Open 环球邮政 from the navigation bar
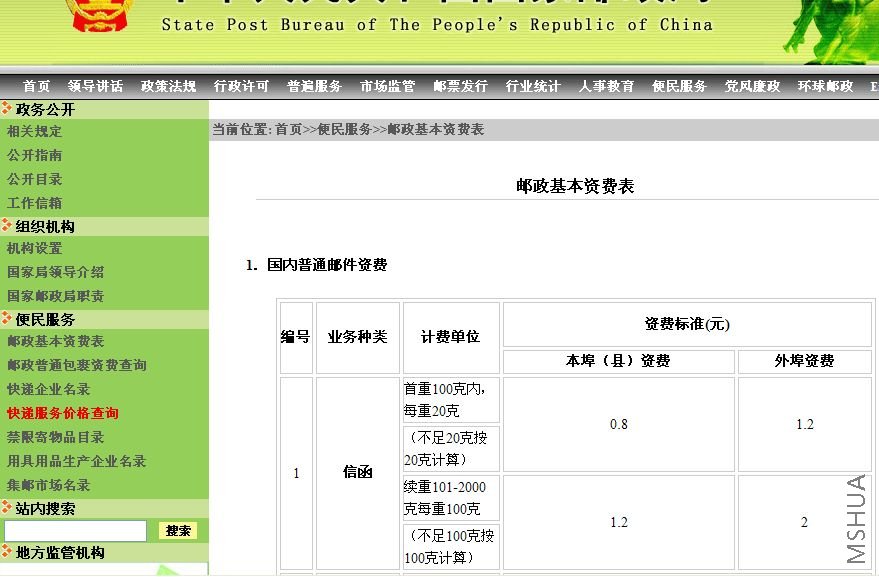 point(825,86)
